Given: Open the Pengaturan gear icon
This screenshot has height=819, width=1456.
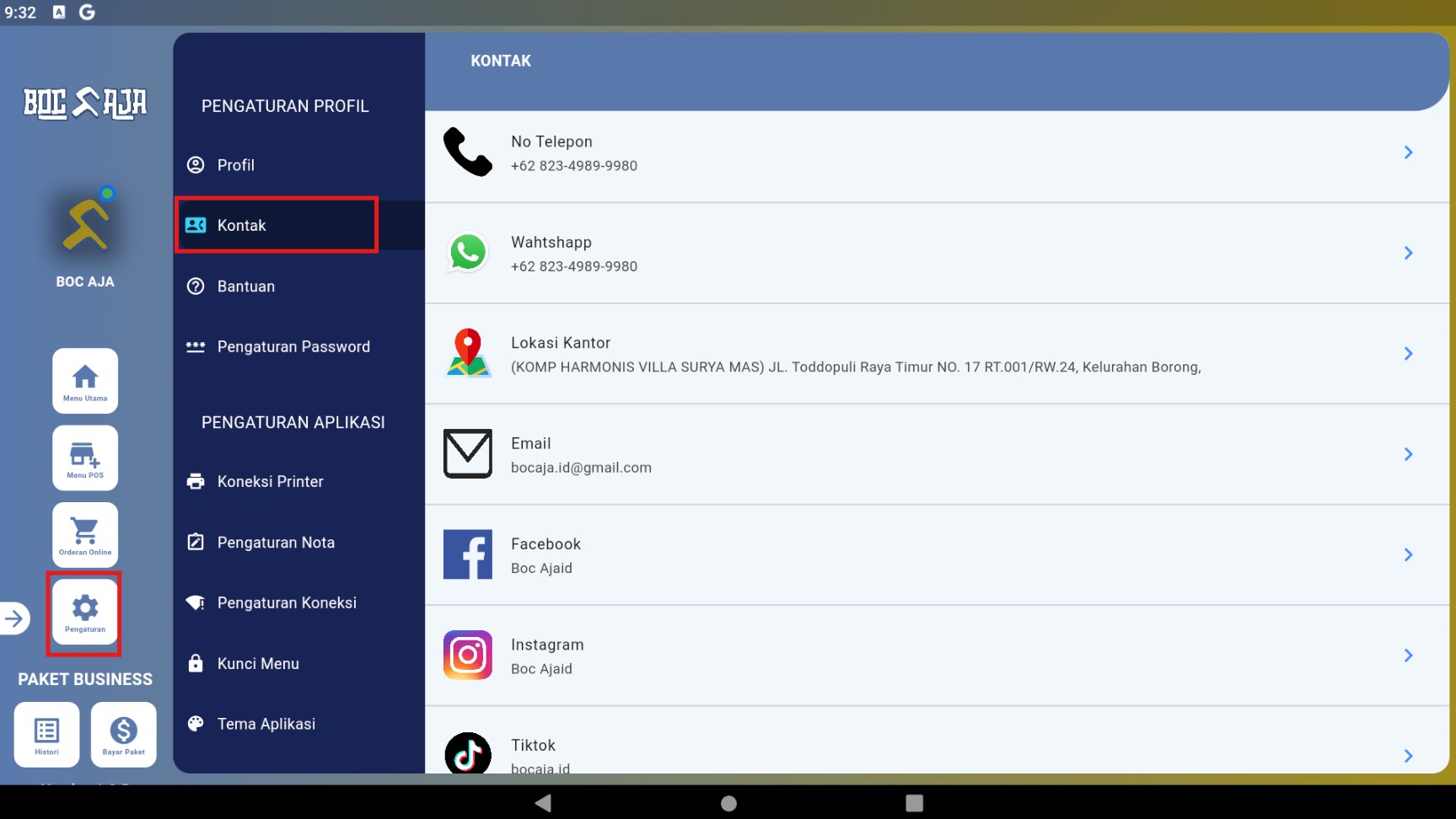Looking at the screenshot, I should [x=85, y=612].
